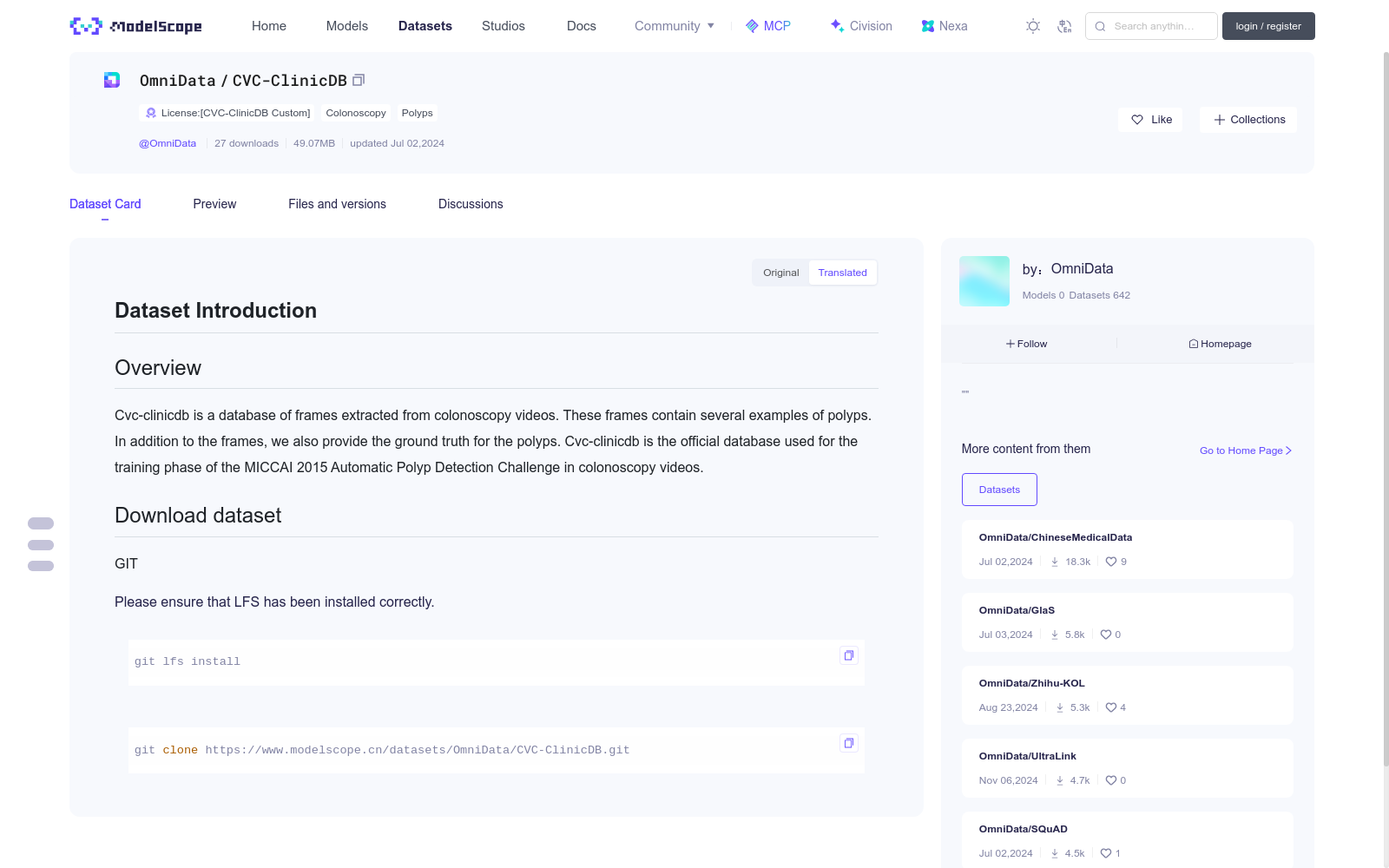Toggle the light/dark theme sun icon
1389x868 pixels.
point(1033,26)
